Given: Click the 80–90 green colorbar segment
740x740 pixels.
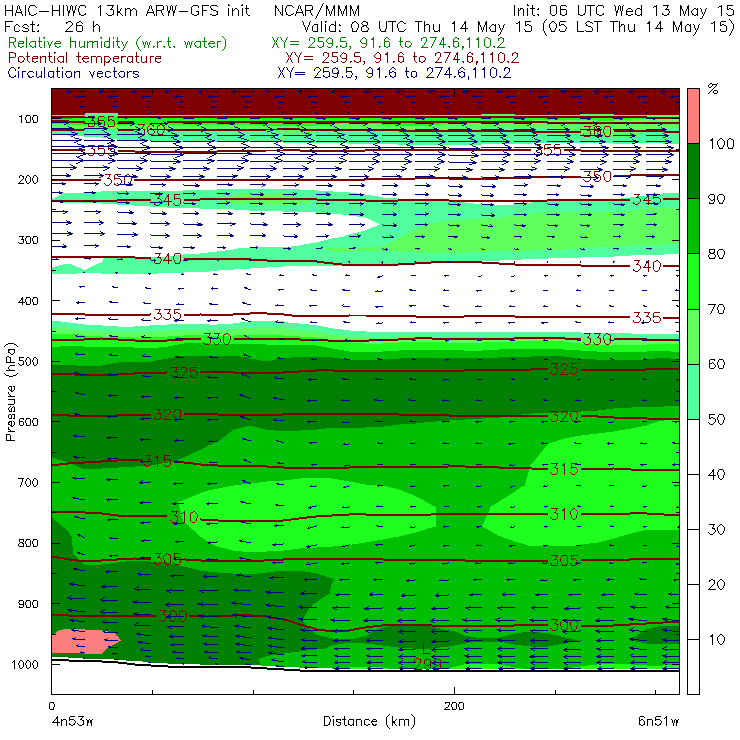Looking at the screenshot, I should pyautogui.click(x=693, y=226).
